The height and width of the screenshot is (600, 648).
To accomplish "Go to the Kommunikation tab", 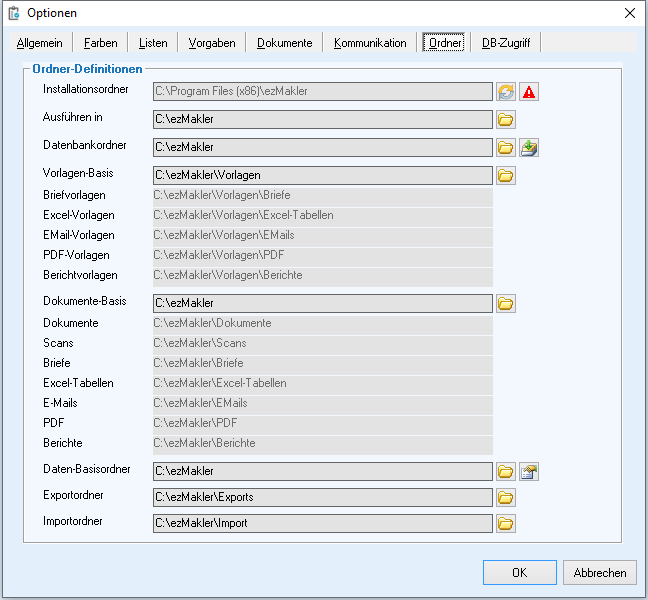I will (x=370, y=43).
